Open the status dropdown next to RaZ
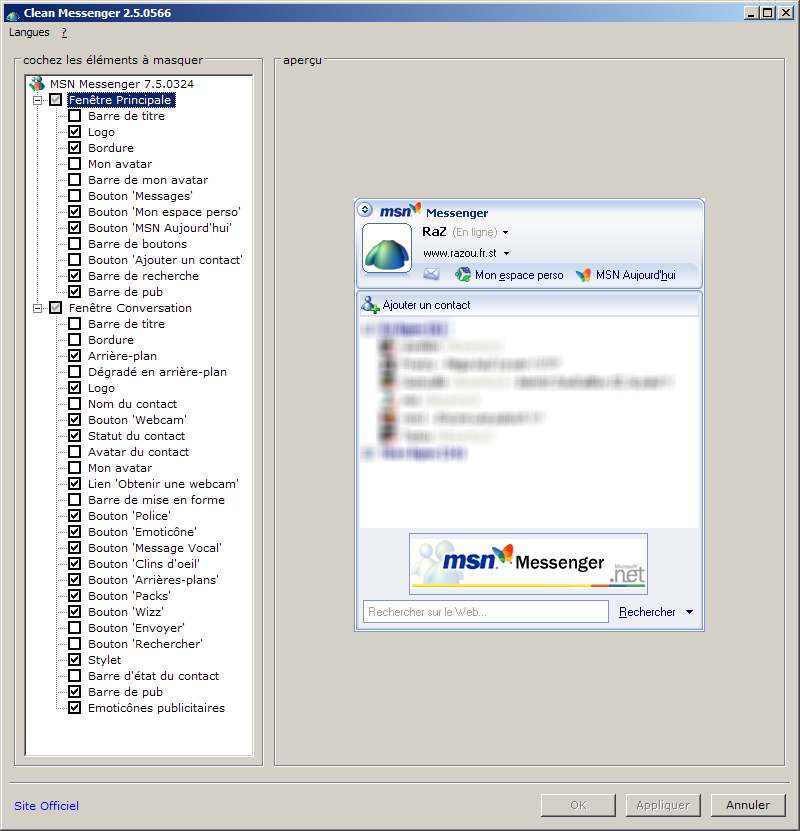This screenshot has width=800, height=831. (x=505, y=233)
